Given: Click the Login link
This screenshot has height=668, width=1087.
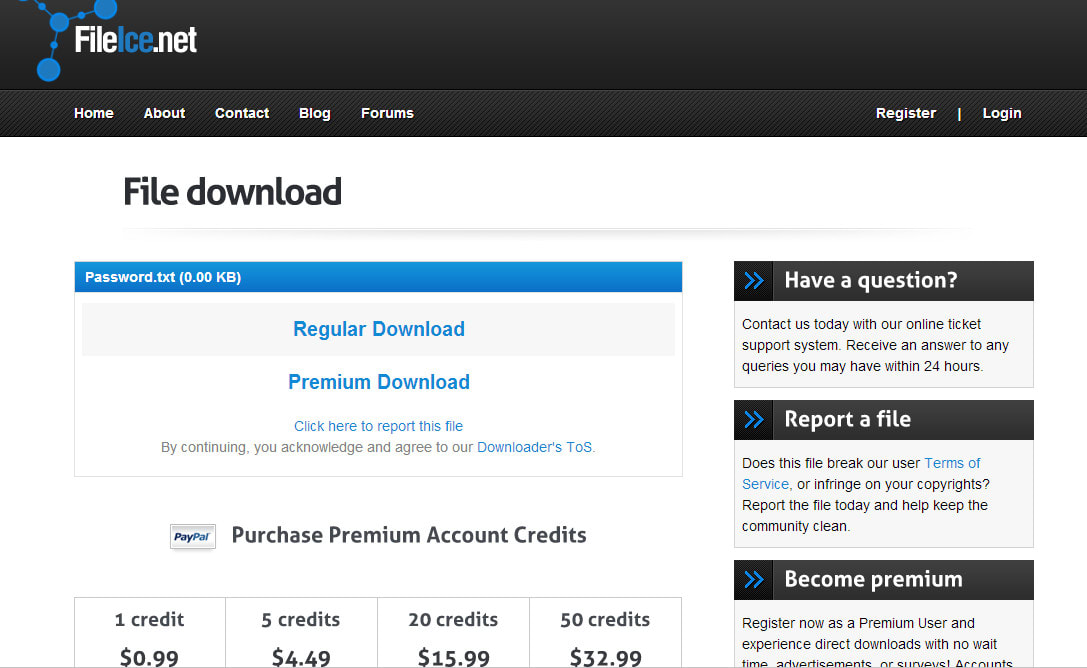Looking at the screenshot, I should click(x=1002, y=113).
